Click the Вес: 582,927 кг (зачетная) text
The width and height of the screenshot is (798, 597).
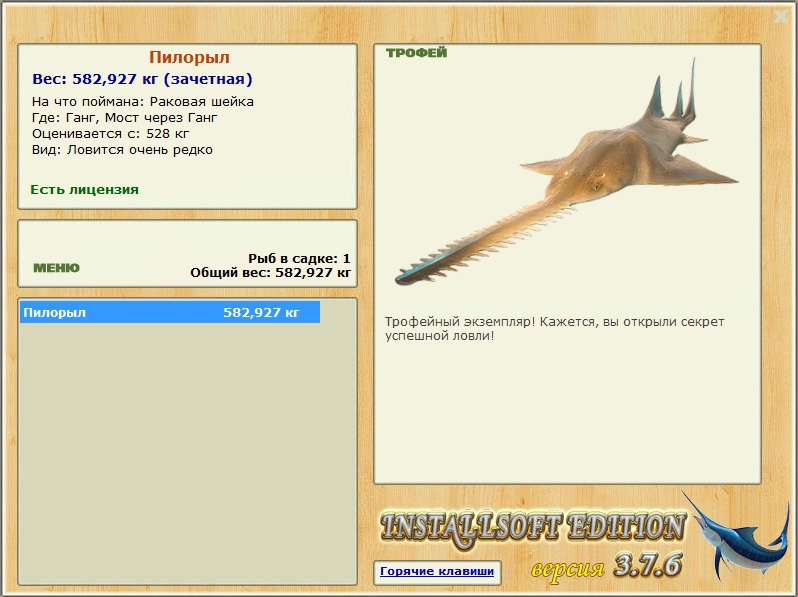[x=142, y=79]
